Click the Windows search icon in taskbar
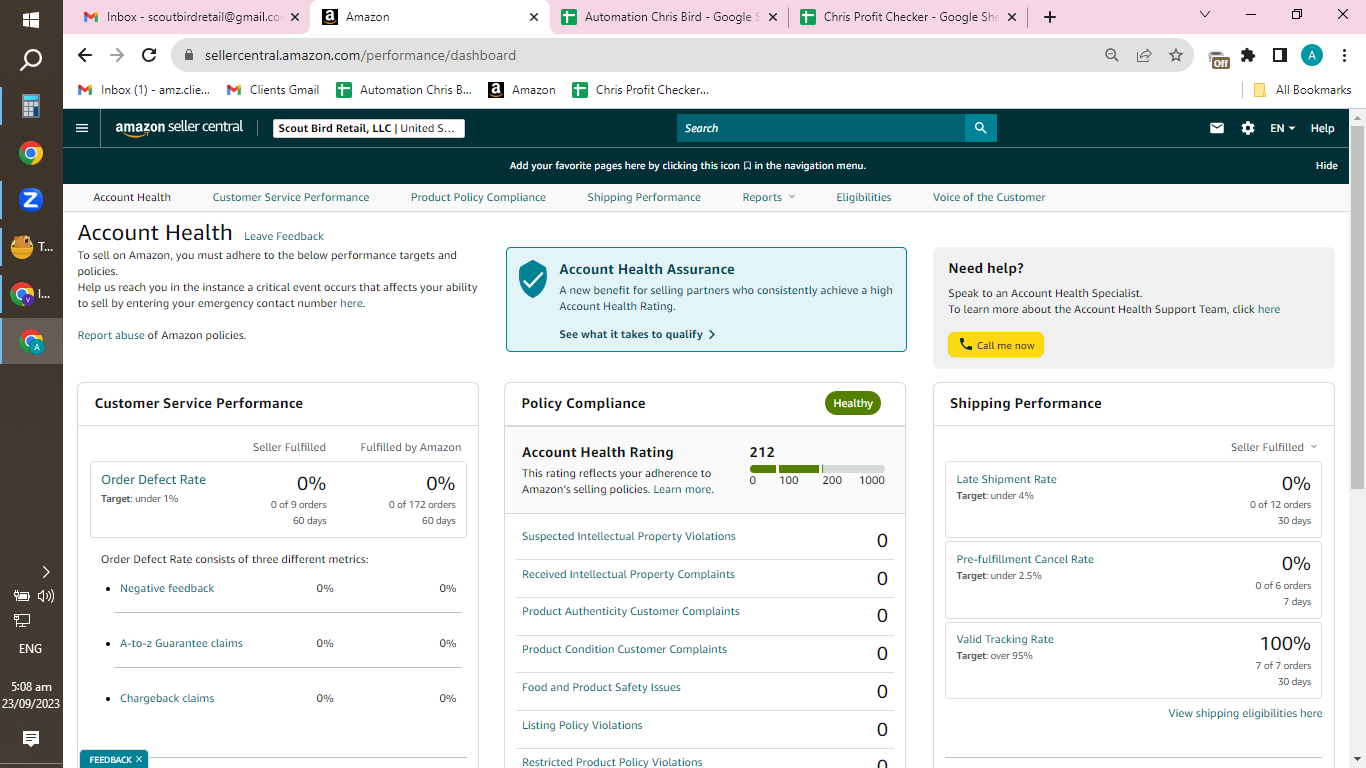 [x=31, y=60]
